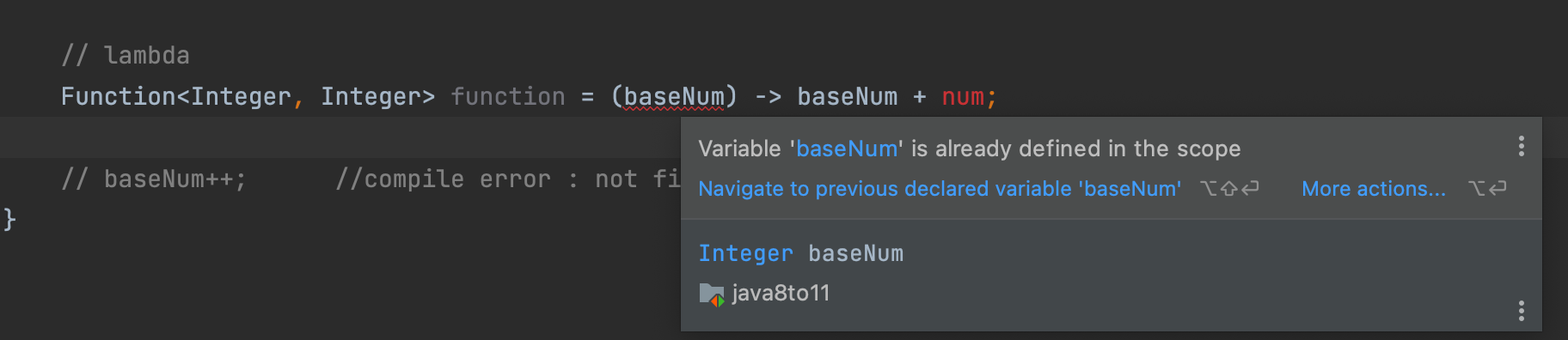Image resolution: width=1568 pixels, height=340 pixels.
Task: Open the error tooltip's top three-dot menu
Action: [x=1521, y=146]
